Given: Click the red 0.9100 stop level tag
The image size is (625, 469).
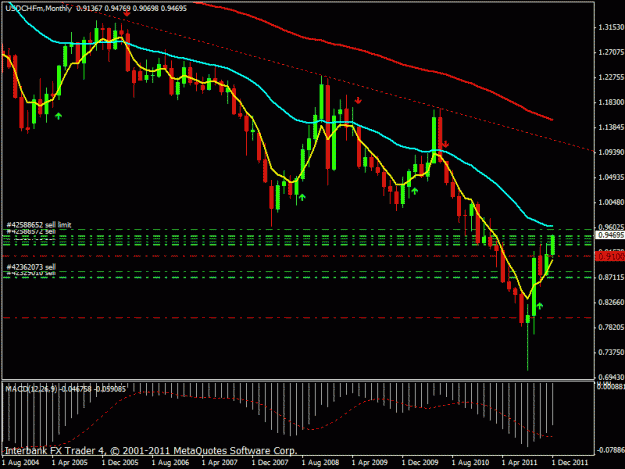Looking at the screenshot, I should click(x=610, y=256).
